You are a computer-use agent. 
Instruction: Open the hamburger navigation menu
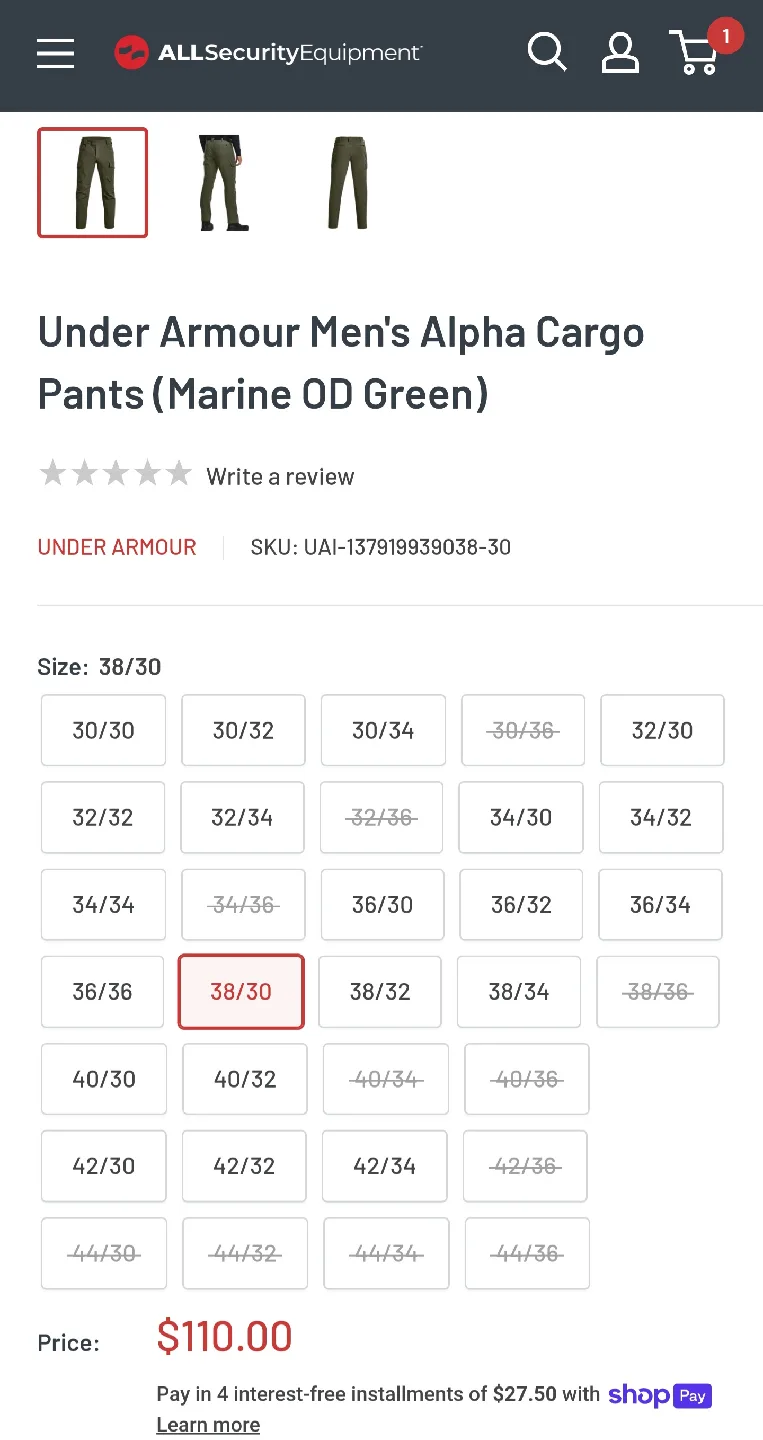(x=55, y=54)
